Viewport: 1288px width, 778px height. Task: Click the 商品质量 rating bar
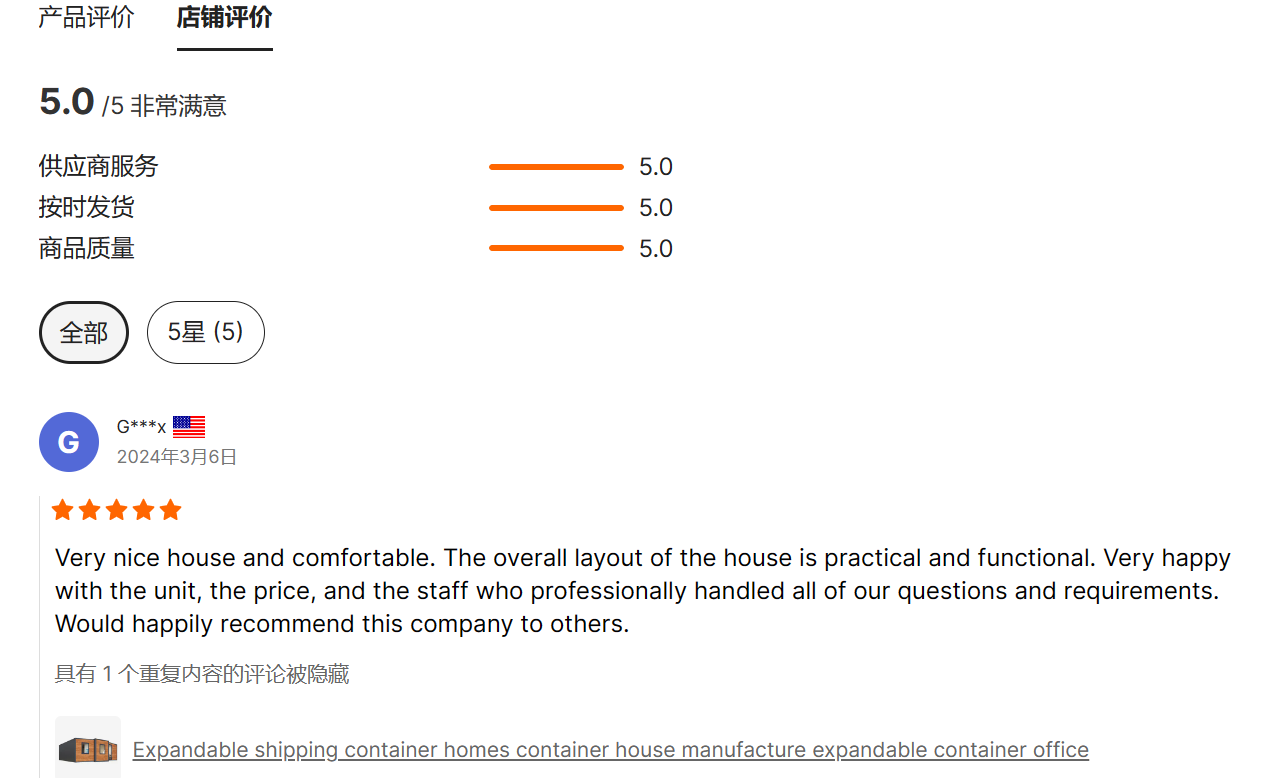click(x=556, y=248)
